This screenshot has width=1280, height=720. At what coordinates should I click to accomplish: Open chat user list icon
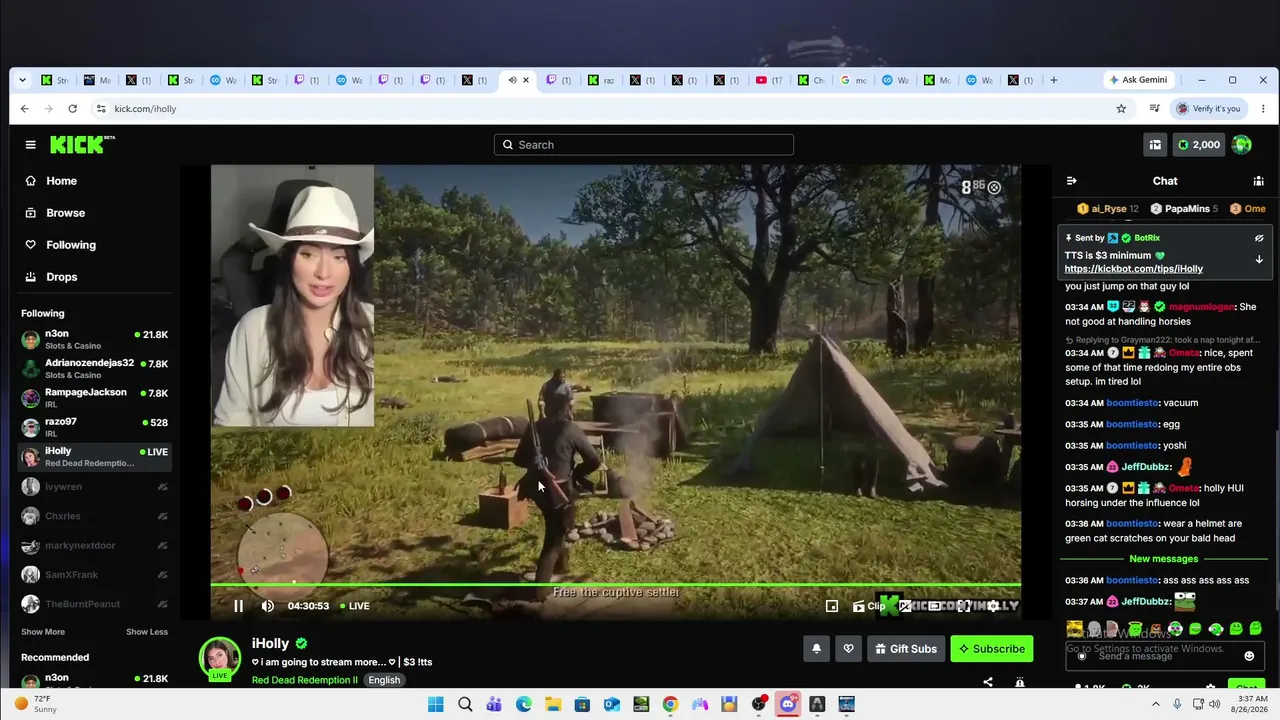click(1258, 181)
